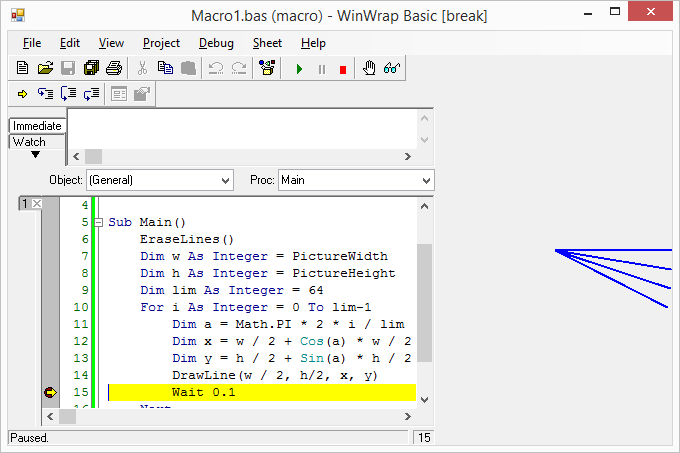
Task: Click the line 'Dim lim As Integer = 64'
Action: (x=232, y=290)
